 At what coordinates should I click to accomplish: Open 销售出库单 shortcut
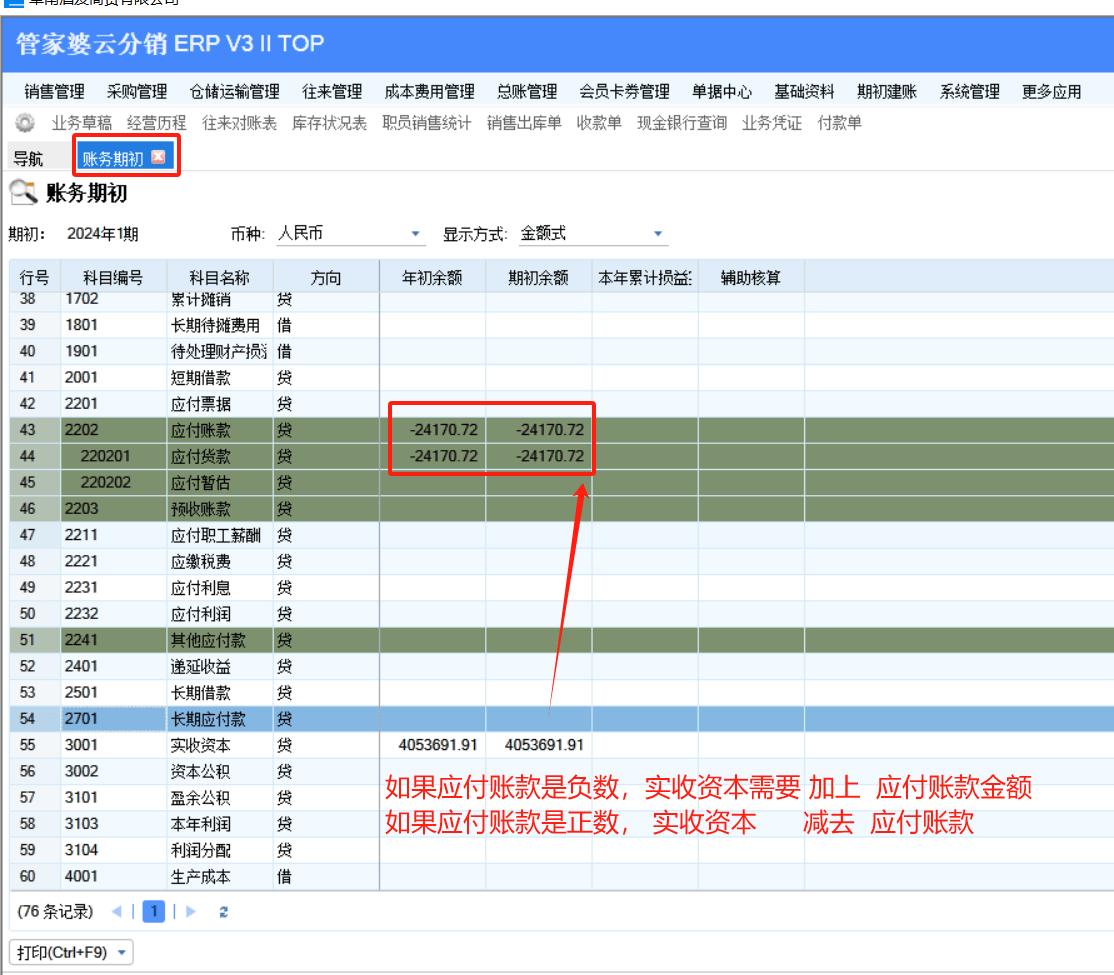pyautogui.click(x=524, y=123)
